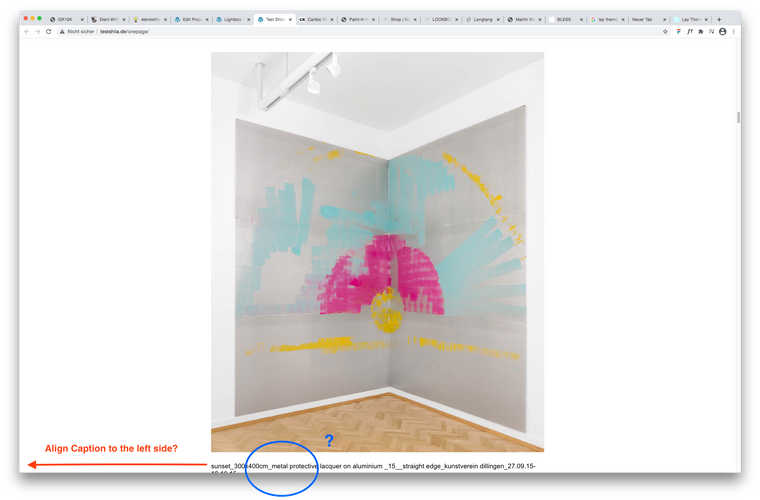Bookmark this page with the star icon
Screen dimensions: 760x500
pyautogui.click(x=666, y=32)
